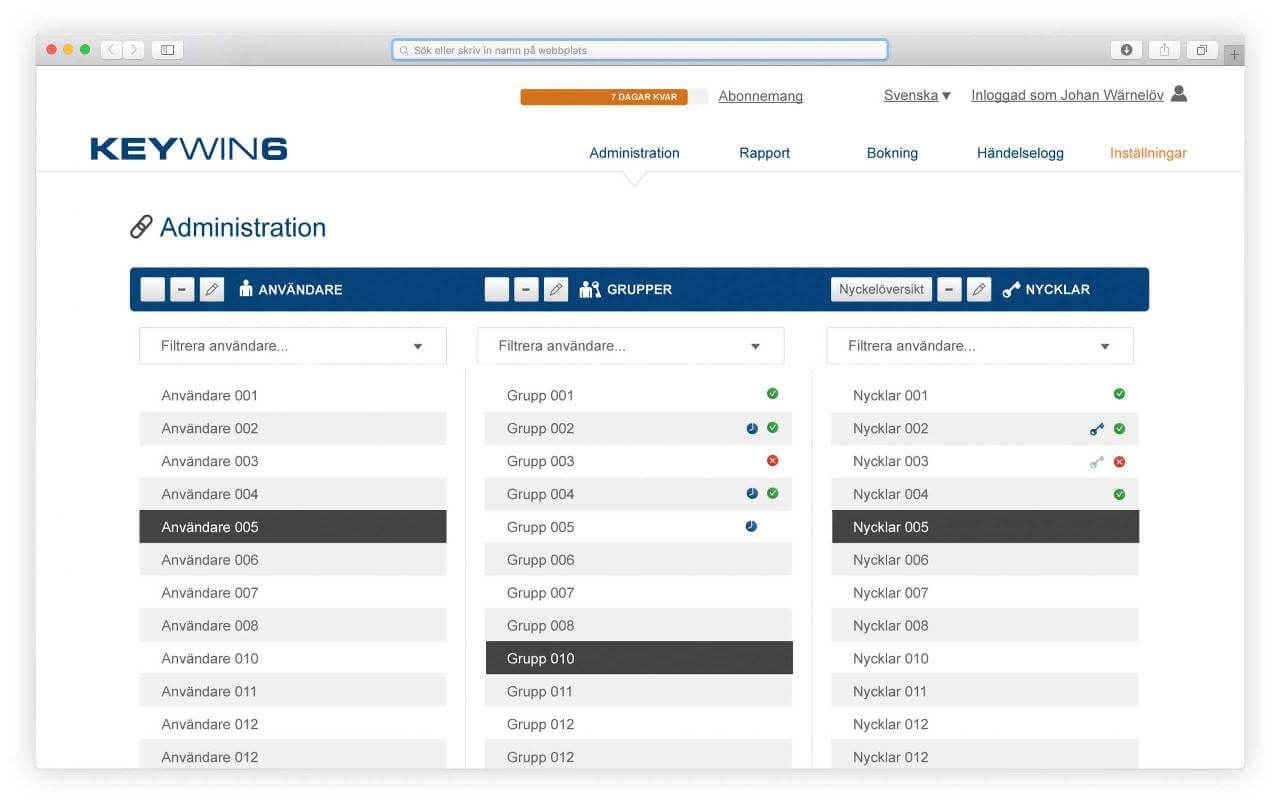Open the Abonnemang link
The height and width of the screenshot is (803, 1280).
(x=761, y=96)
